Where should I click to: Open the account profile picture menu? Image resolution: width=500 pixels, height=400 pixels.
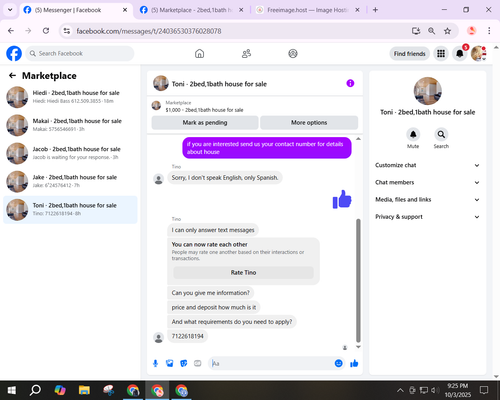(478, 54)
